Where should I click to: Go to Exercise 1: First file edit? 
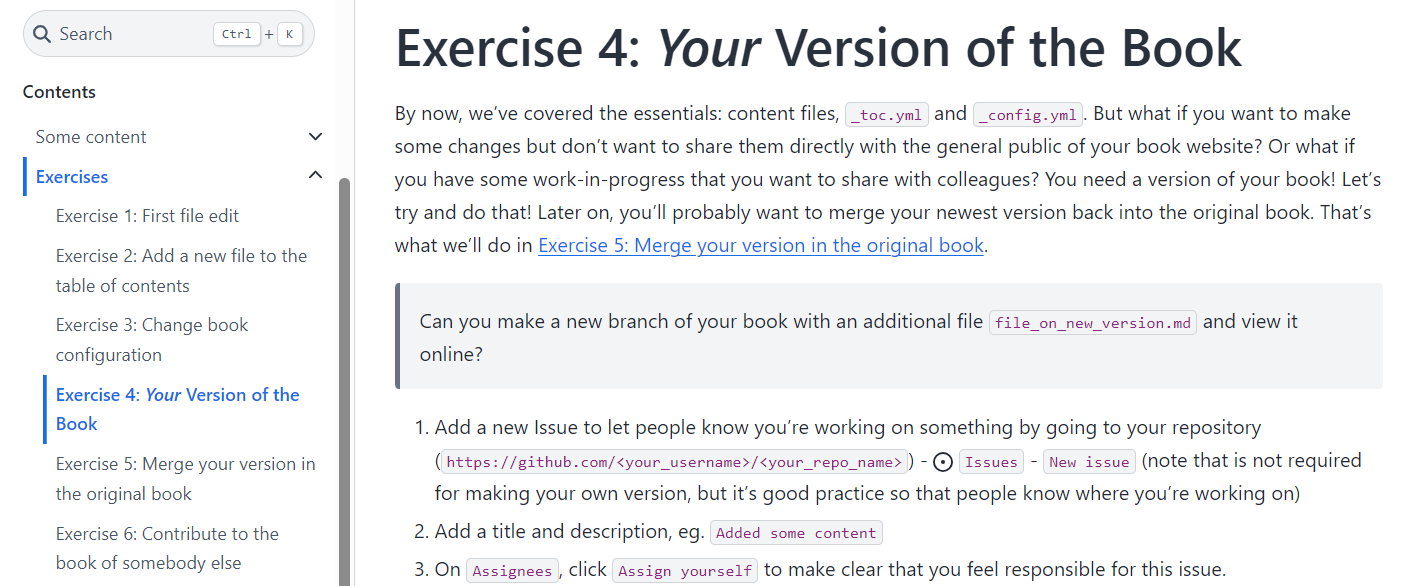pyautogui.click(x=147, y=216)
